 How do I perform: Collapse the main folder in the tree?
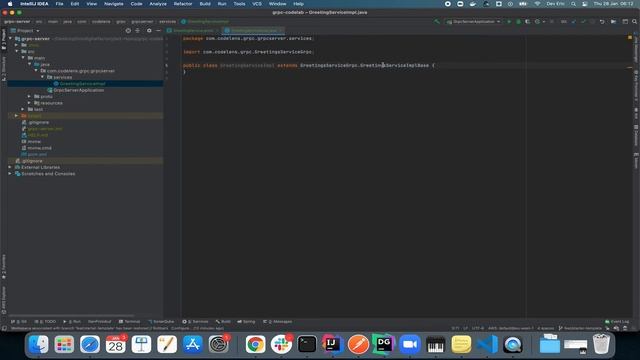click(23, 58)
